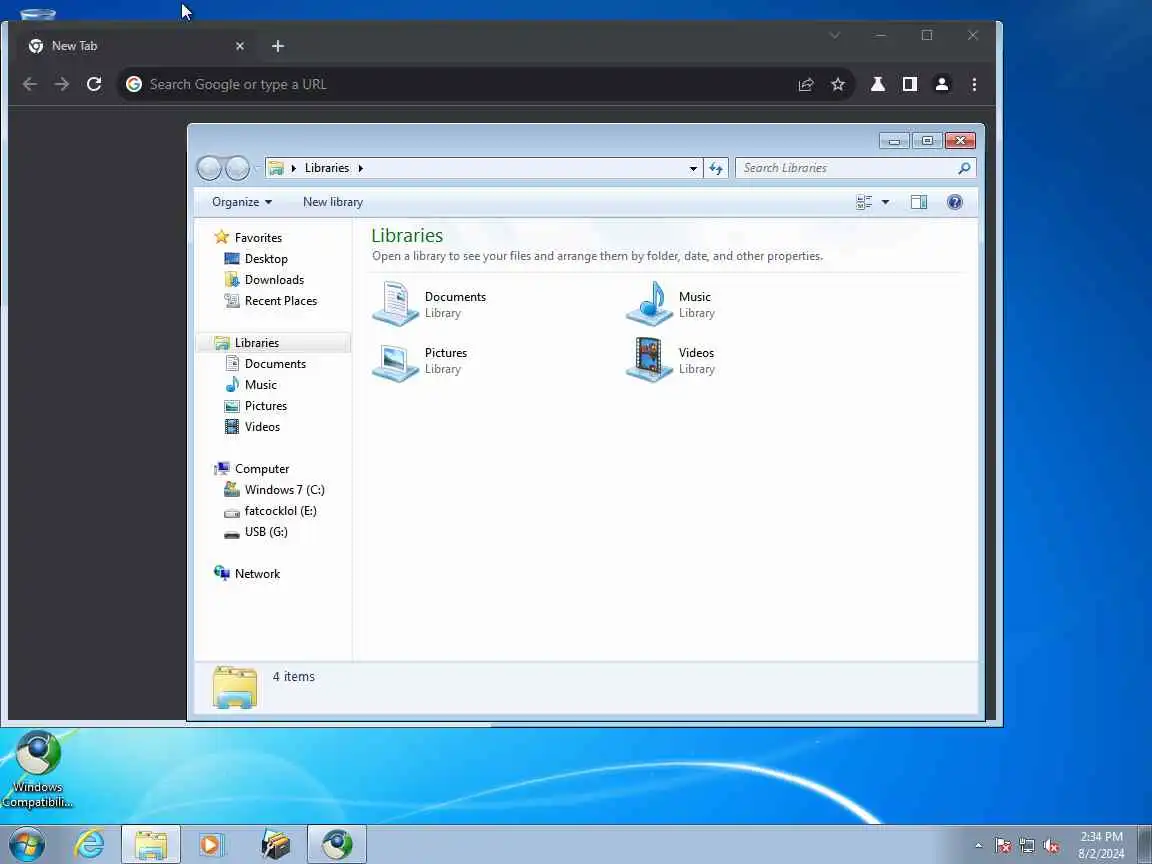Image resolution: width=1152 pixels, height=864 pixels.
Task: Click the Libraries breadcrumb in the address bar
Action: click(327, 168)
